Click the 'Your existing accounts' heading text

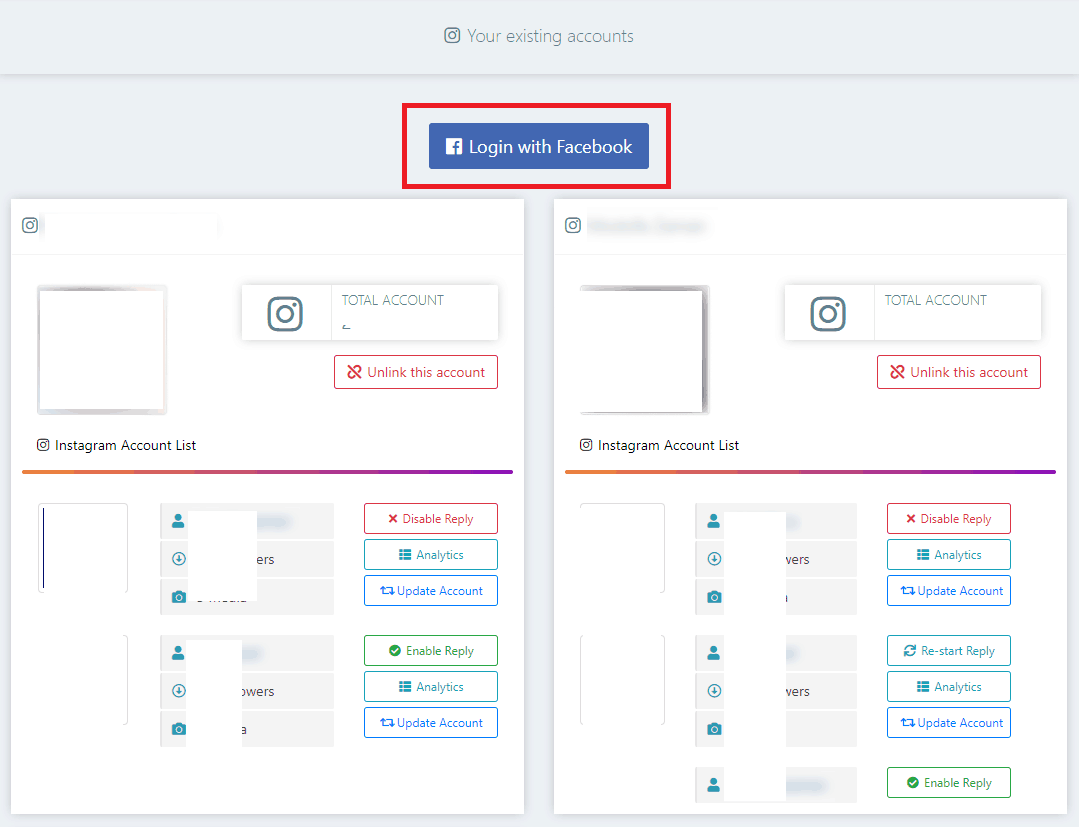tap(550, 36)
